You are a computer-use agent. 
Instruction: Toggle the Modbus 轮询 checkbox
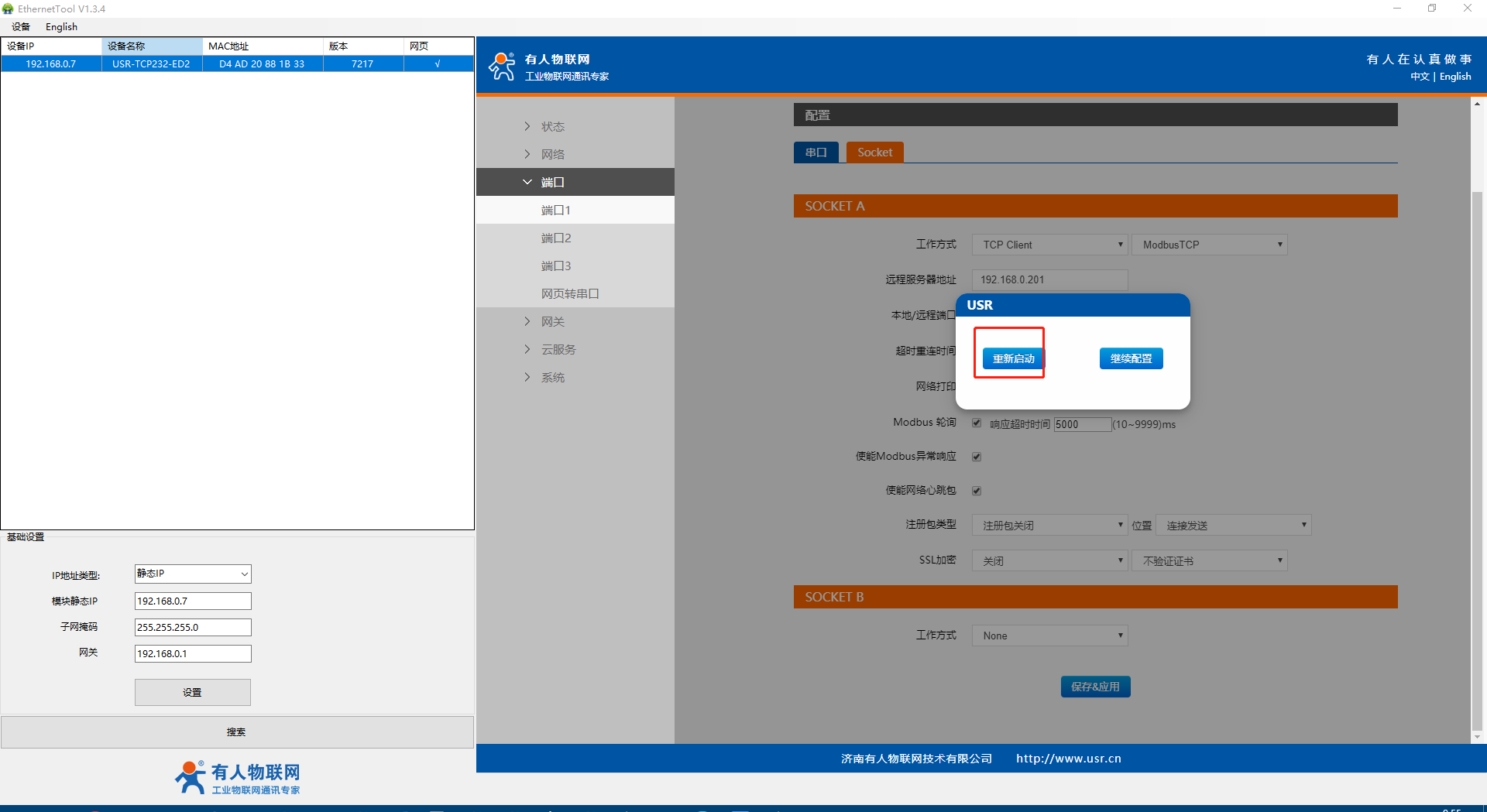coord(977,423)
